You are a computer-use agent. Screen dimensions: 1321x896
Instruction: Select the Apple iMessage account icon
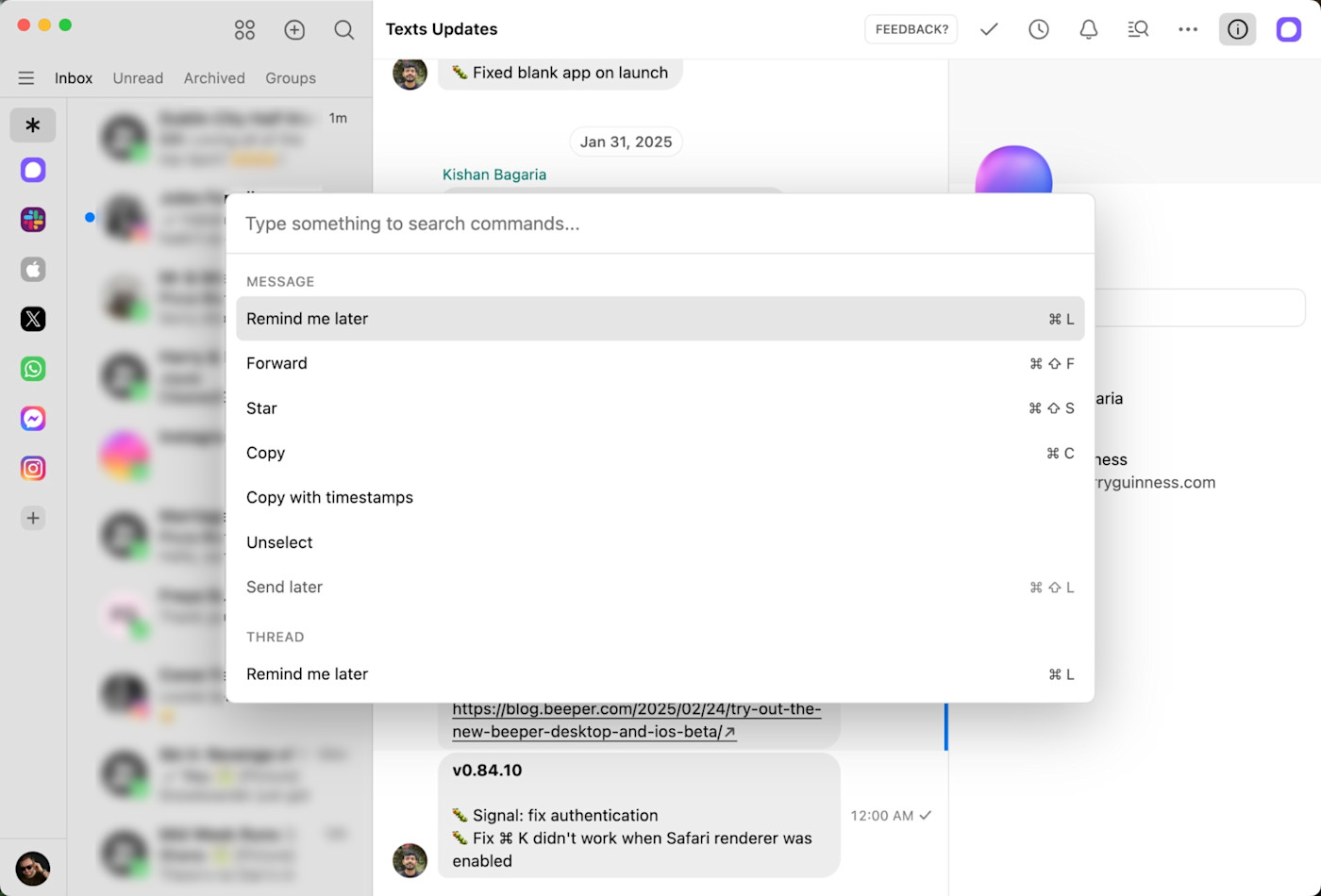(33, 270)
